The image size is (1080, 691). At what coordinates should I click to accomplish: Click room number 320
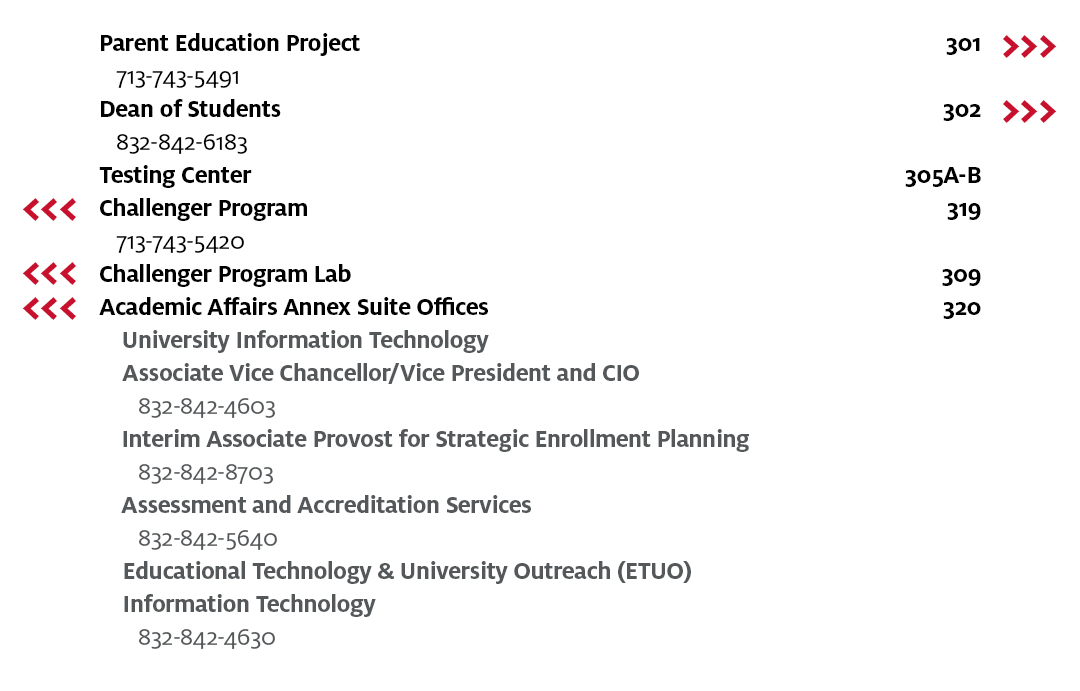tap(961, 308)
